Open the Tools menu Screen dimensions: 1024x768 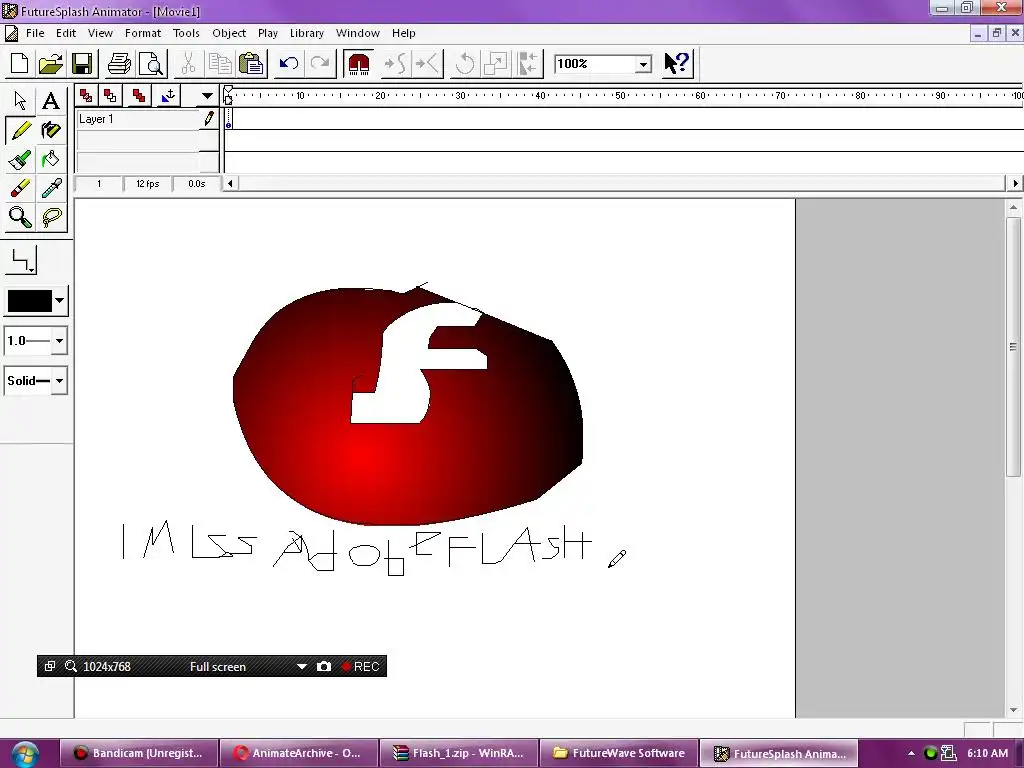(186, 33)
